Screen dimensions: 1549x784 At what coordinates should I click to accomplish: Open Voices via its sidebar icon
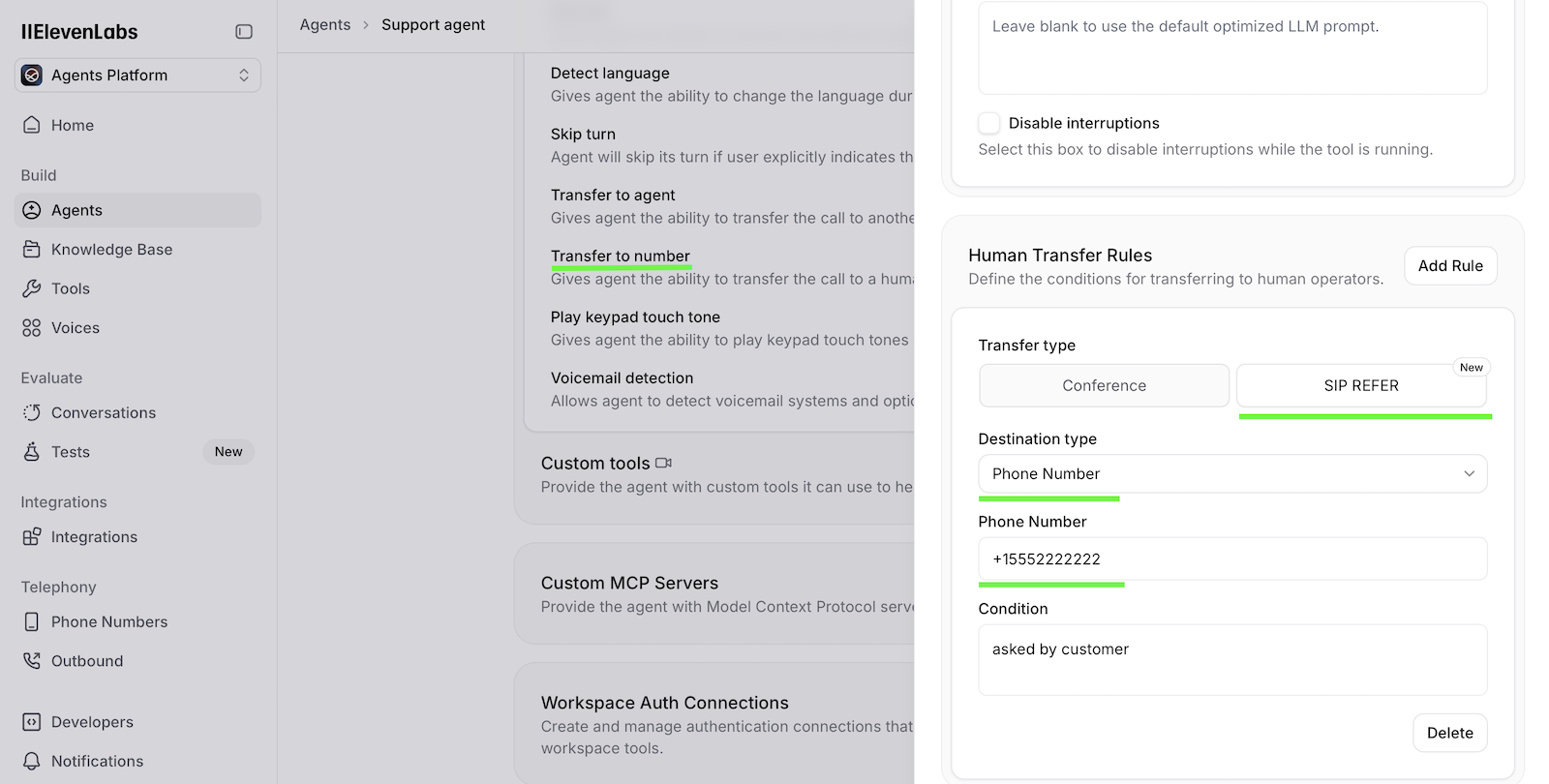(32, 328)
